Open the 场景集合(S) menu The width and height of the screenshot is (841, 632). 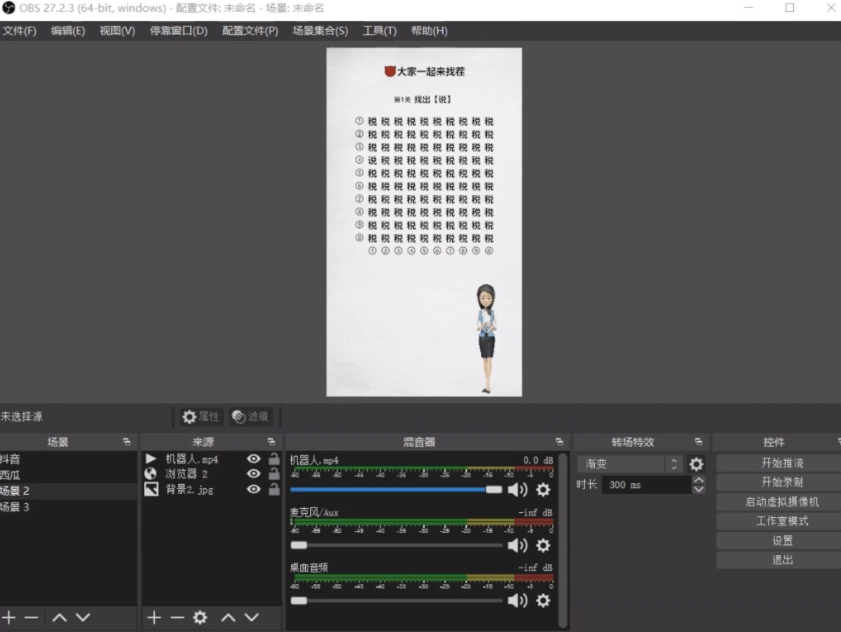pos(320,30)
